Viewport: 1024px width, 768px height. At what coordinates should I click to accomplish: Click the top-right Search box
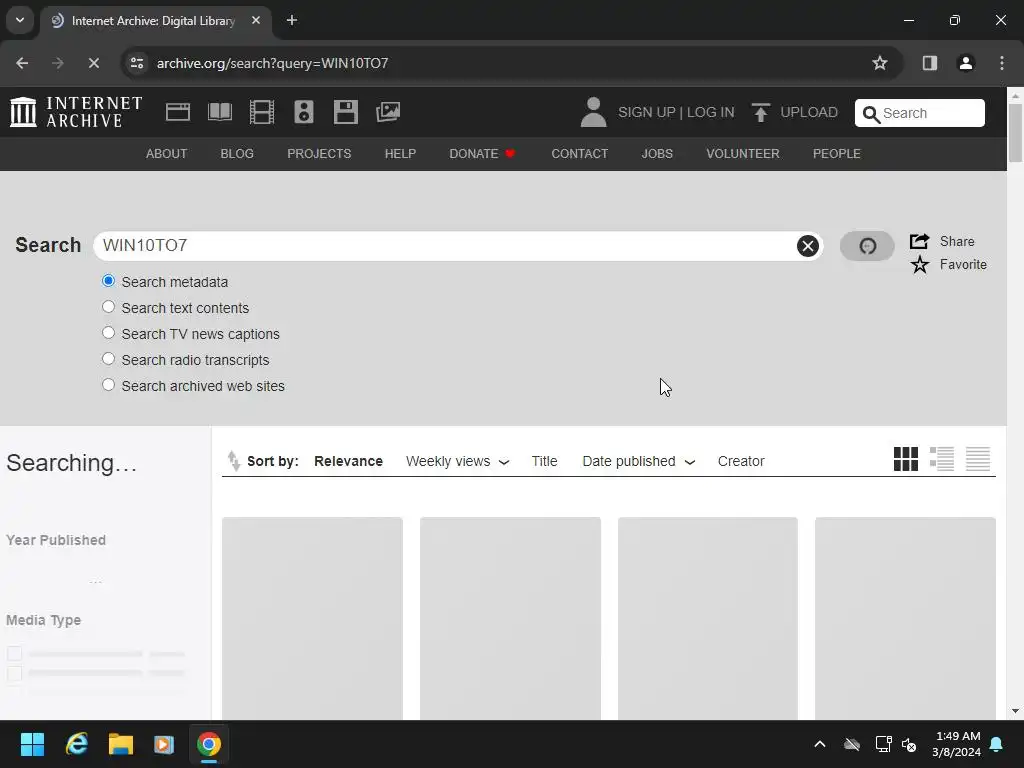[x=920, y=113]
